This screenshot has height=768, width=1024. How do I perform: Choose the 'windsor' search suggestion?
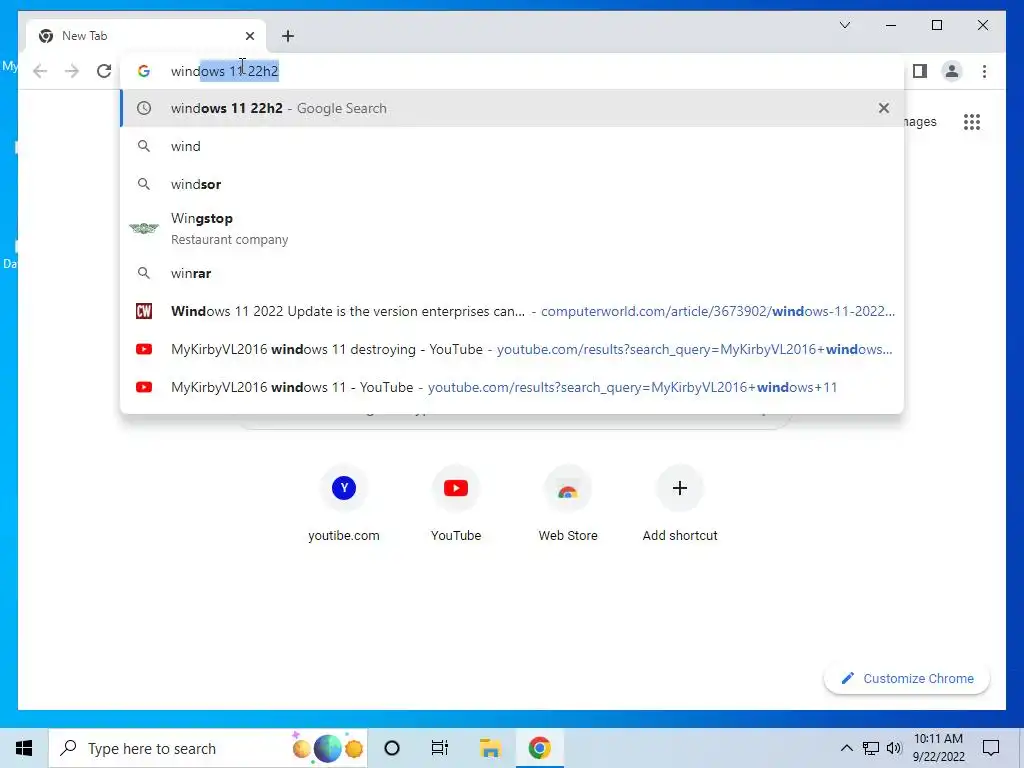click(512, 184)
